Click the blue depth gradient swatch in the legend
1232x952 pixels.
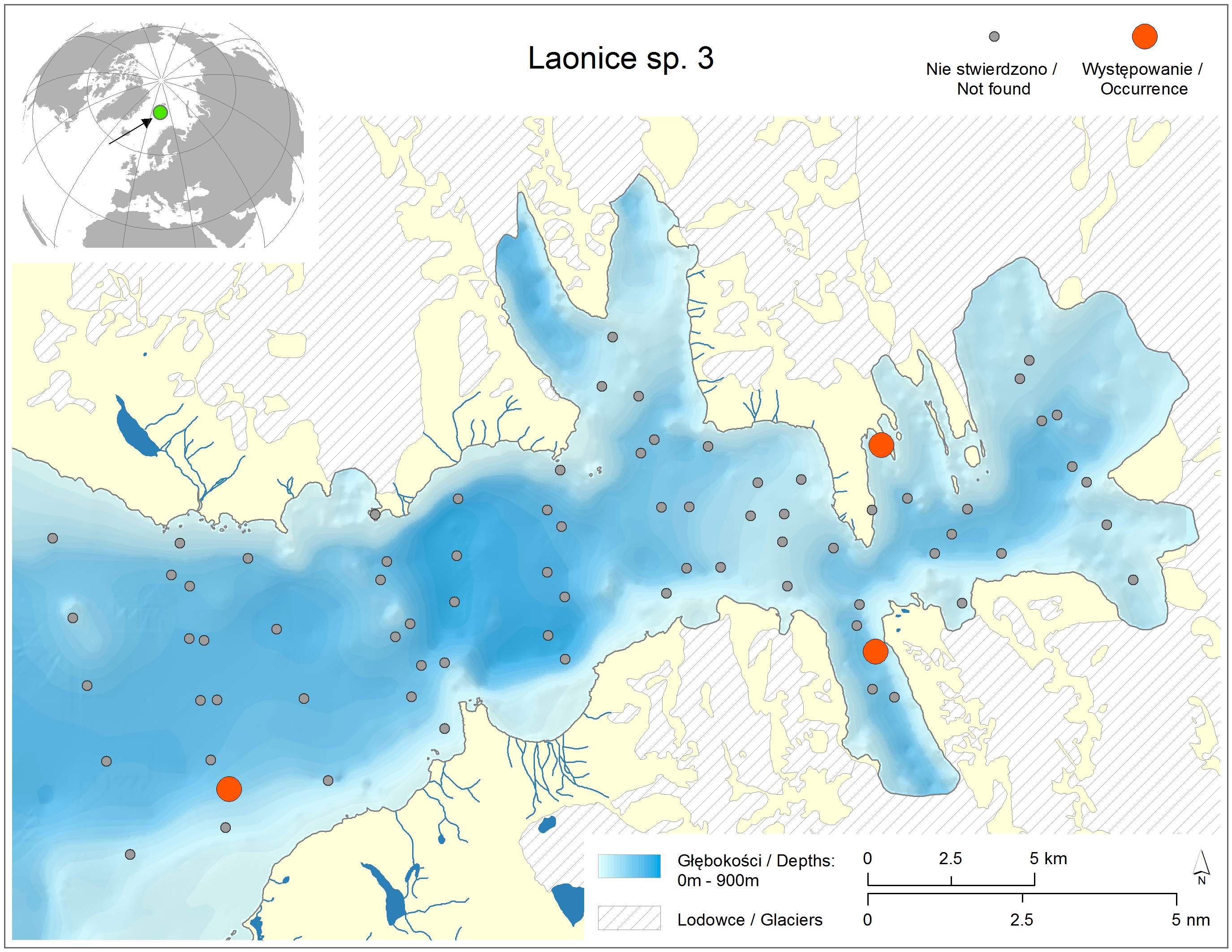629,866
